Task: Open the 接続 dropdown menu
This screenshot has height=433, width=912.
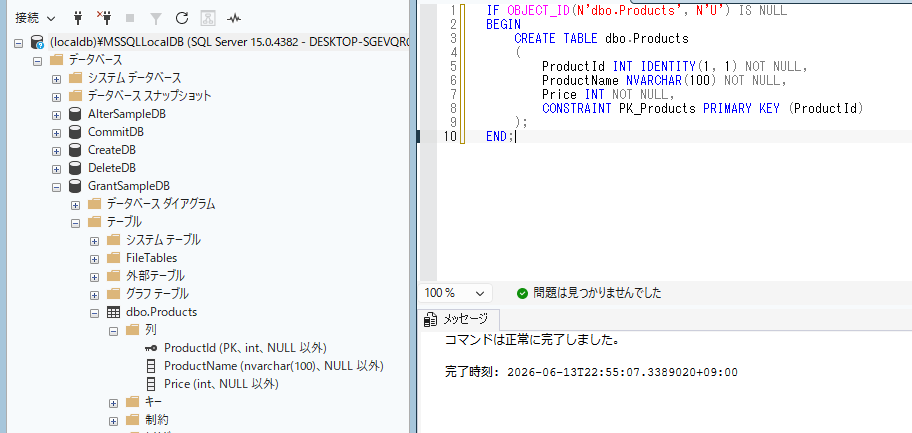Action: (x=35, y=19)
